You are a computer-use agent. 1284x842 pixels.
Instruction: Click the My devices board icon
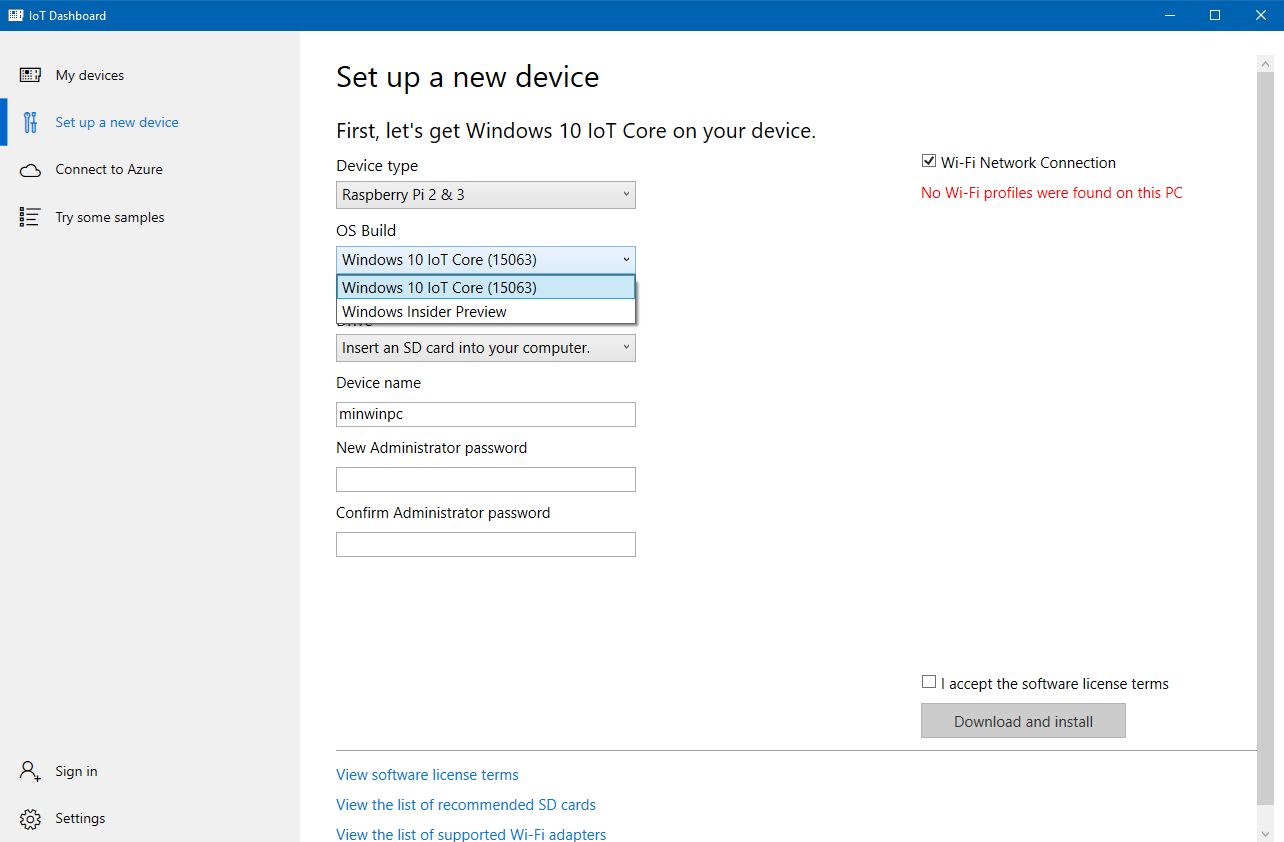coord(30,75)
